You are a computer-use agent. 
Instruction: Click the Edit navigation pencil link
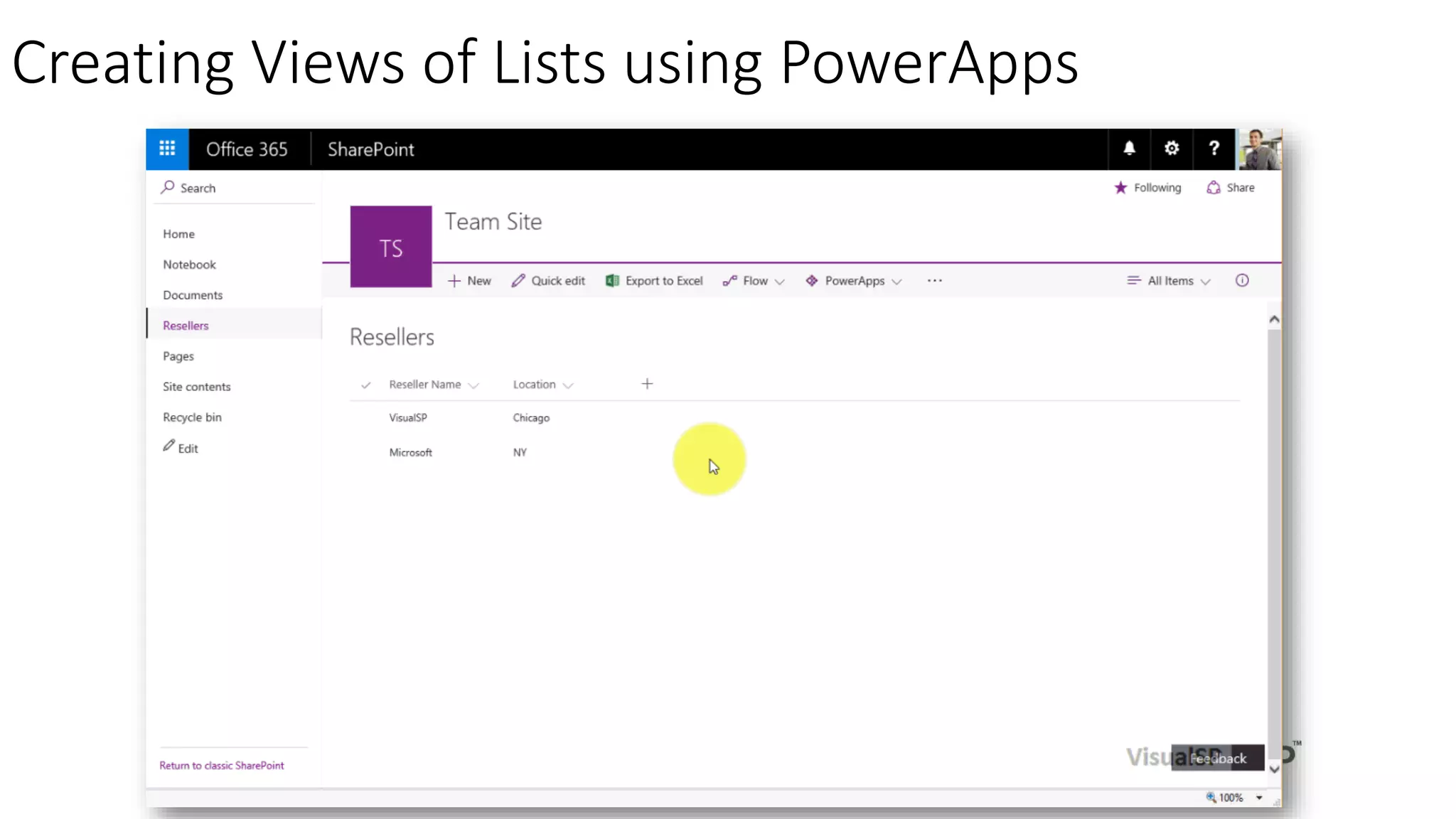[181, 447]
